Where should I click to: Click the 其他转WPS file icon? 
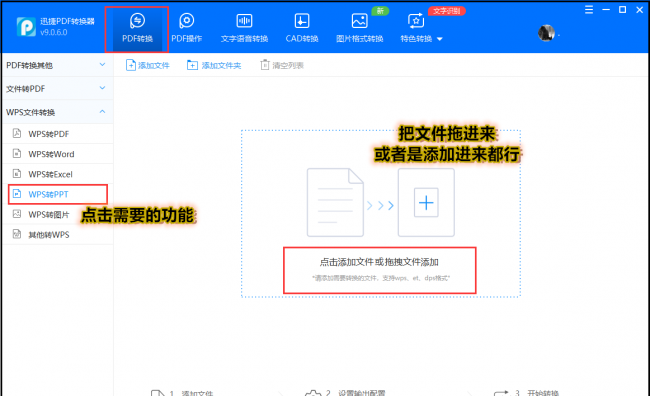[17, 234]
